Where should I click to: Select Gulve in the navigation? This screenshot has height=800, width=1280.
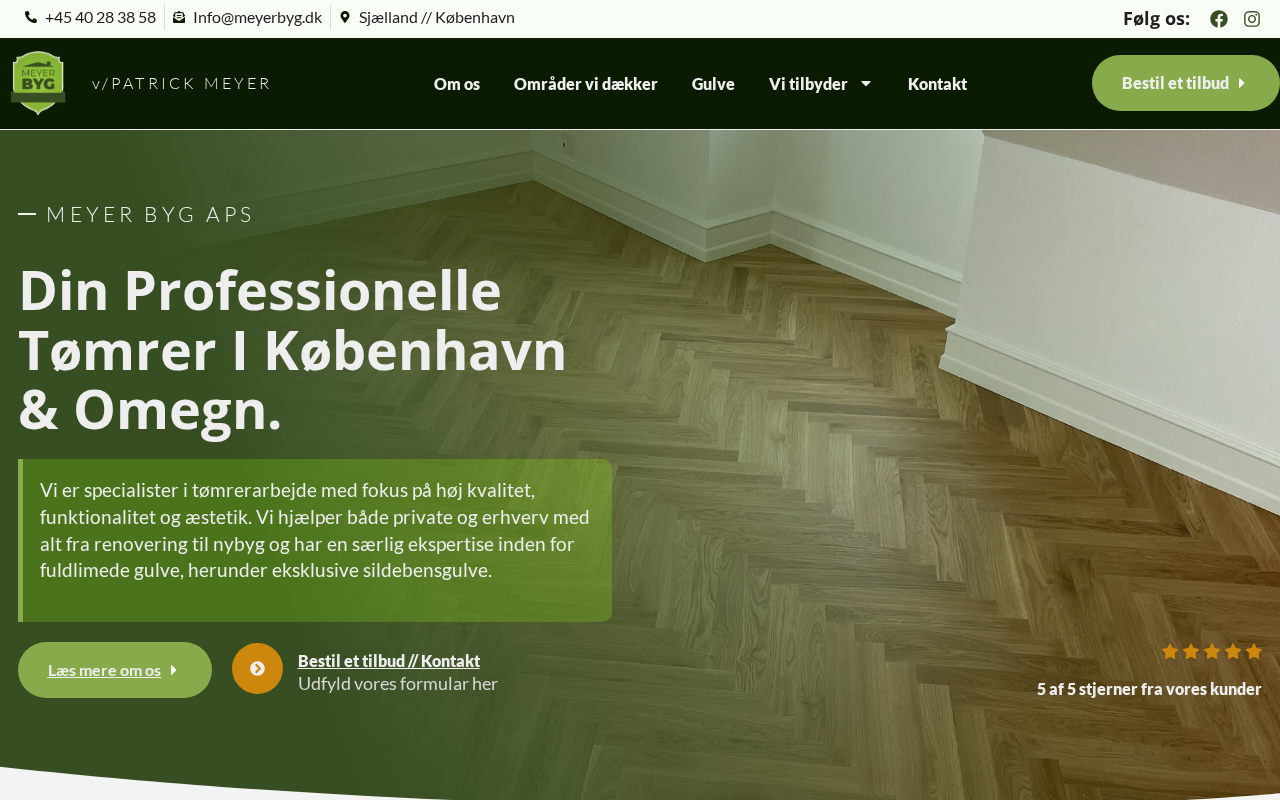point(713,84)
